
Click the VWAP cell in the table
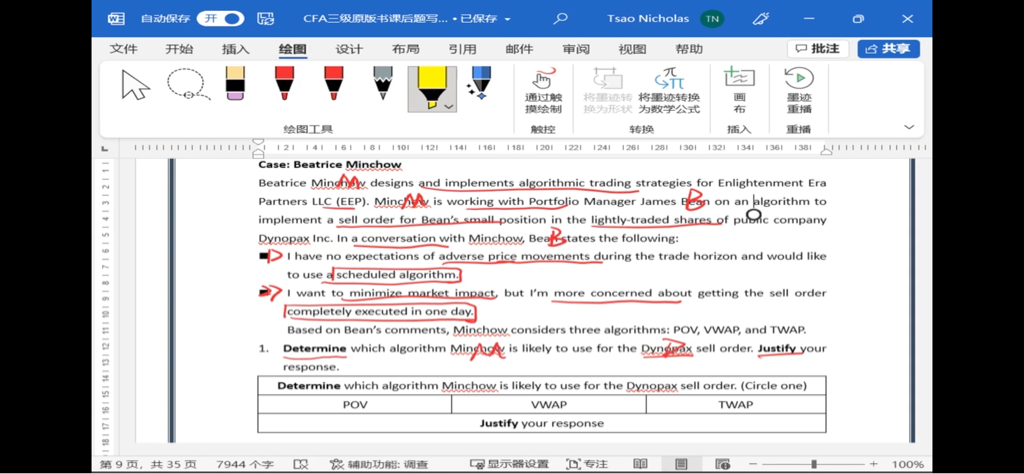pyautogui.click(x=549, y=405)
